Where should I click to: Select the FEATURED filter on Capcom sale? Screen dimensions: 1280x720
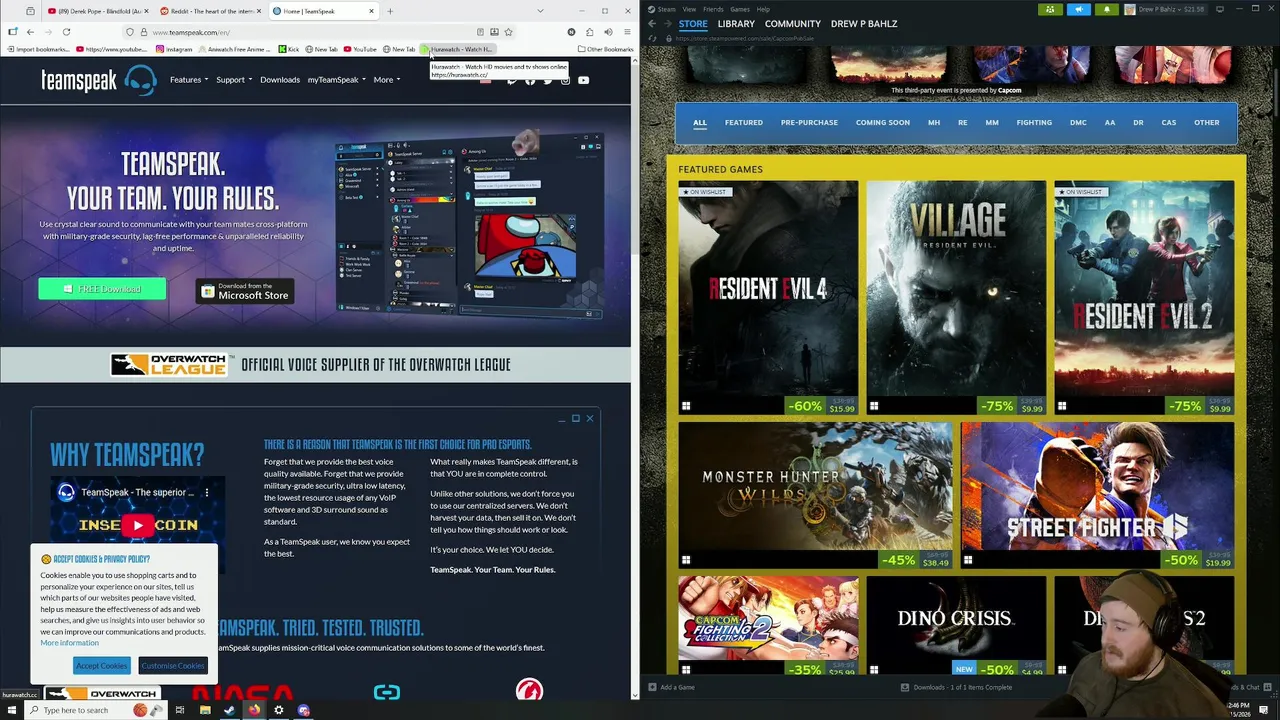point(743,123)
